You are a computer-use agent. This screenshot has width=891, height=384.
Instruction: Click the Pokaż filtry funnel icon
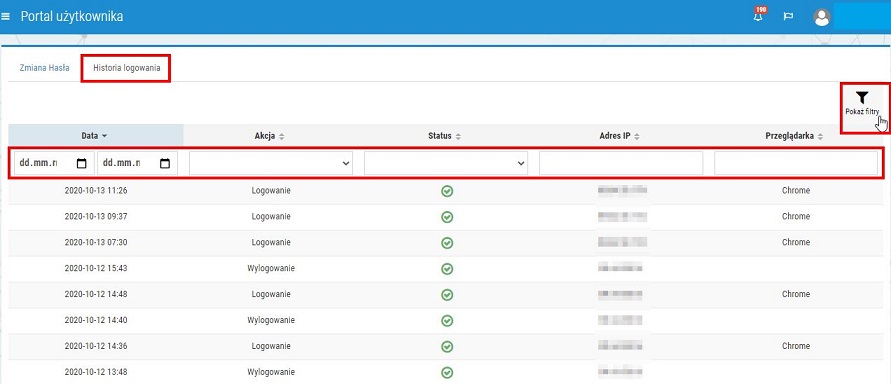click(862, 98)
